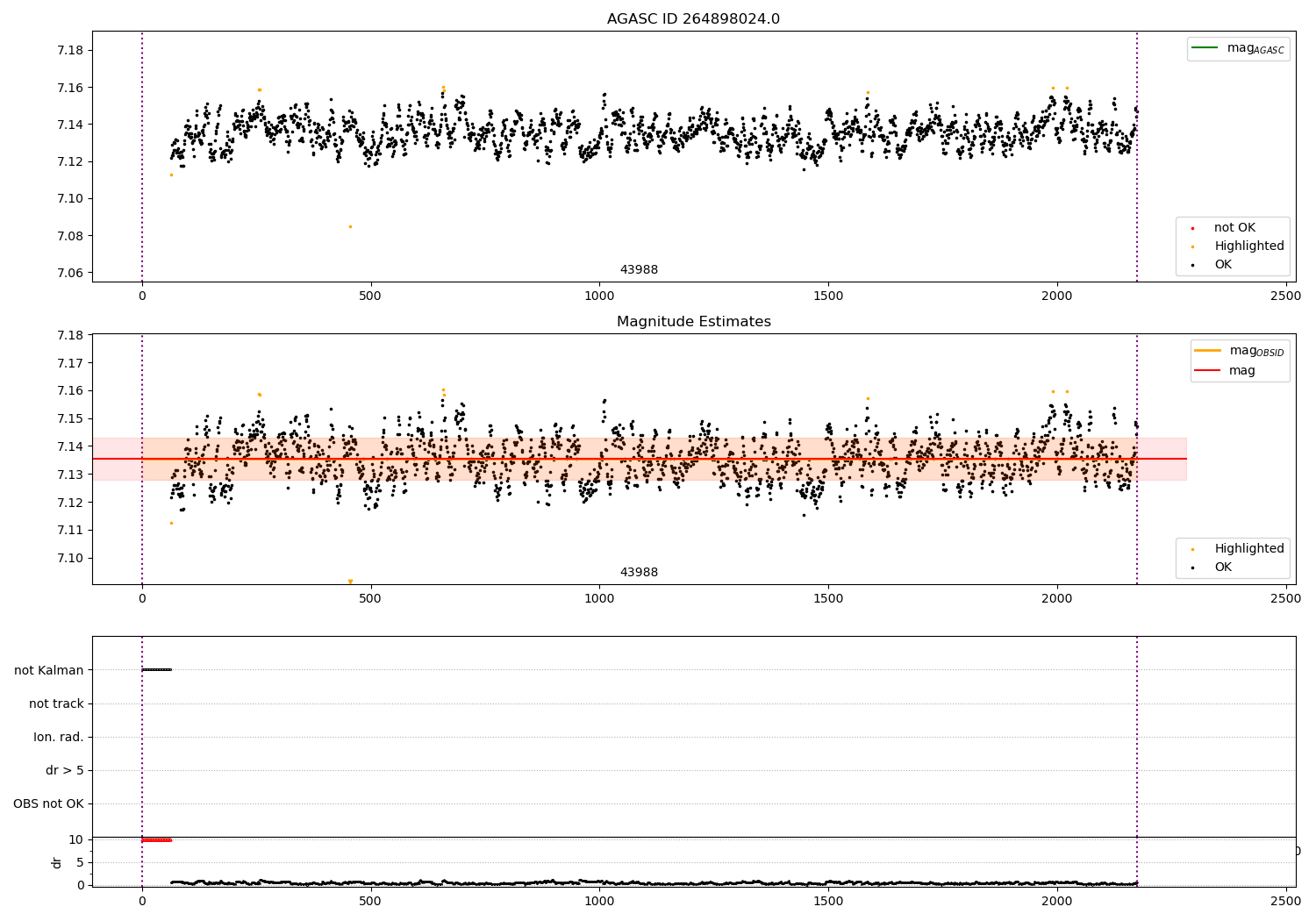The image size is (1316, 921).
Task: Click the orange outlier near 7.085 in top plot
Action: point(350,226)
